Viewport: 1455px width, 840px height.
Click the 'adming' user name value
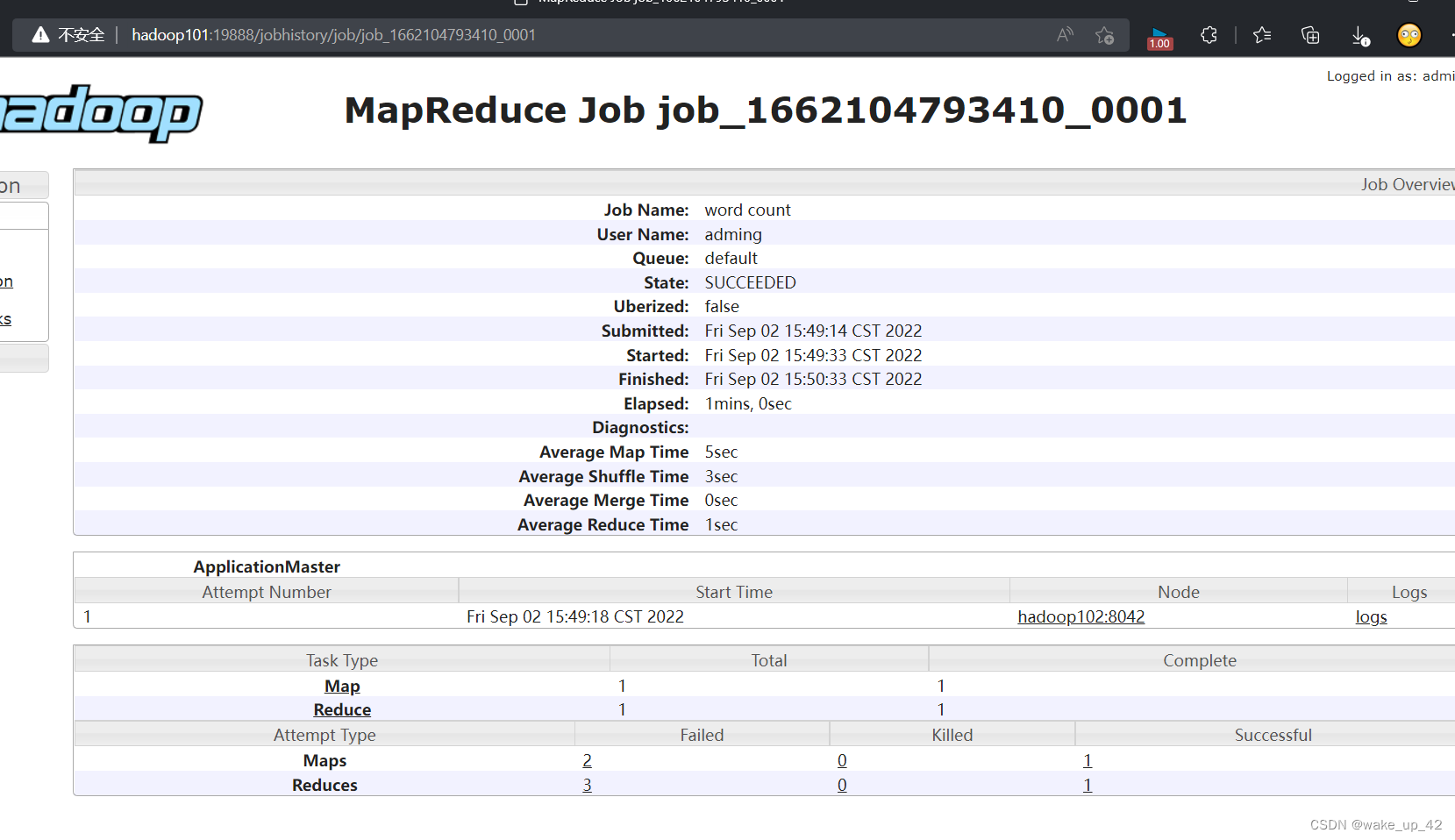[x=733, y=234]
